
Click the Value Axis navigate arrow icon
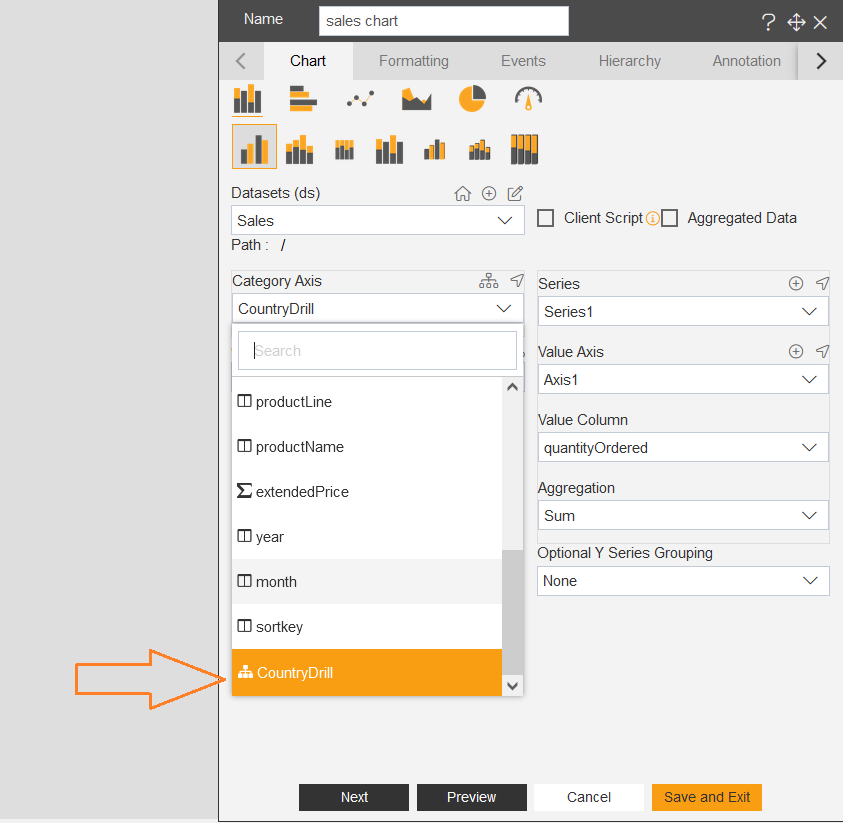(x=823, y=351)
